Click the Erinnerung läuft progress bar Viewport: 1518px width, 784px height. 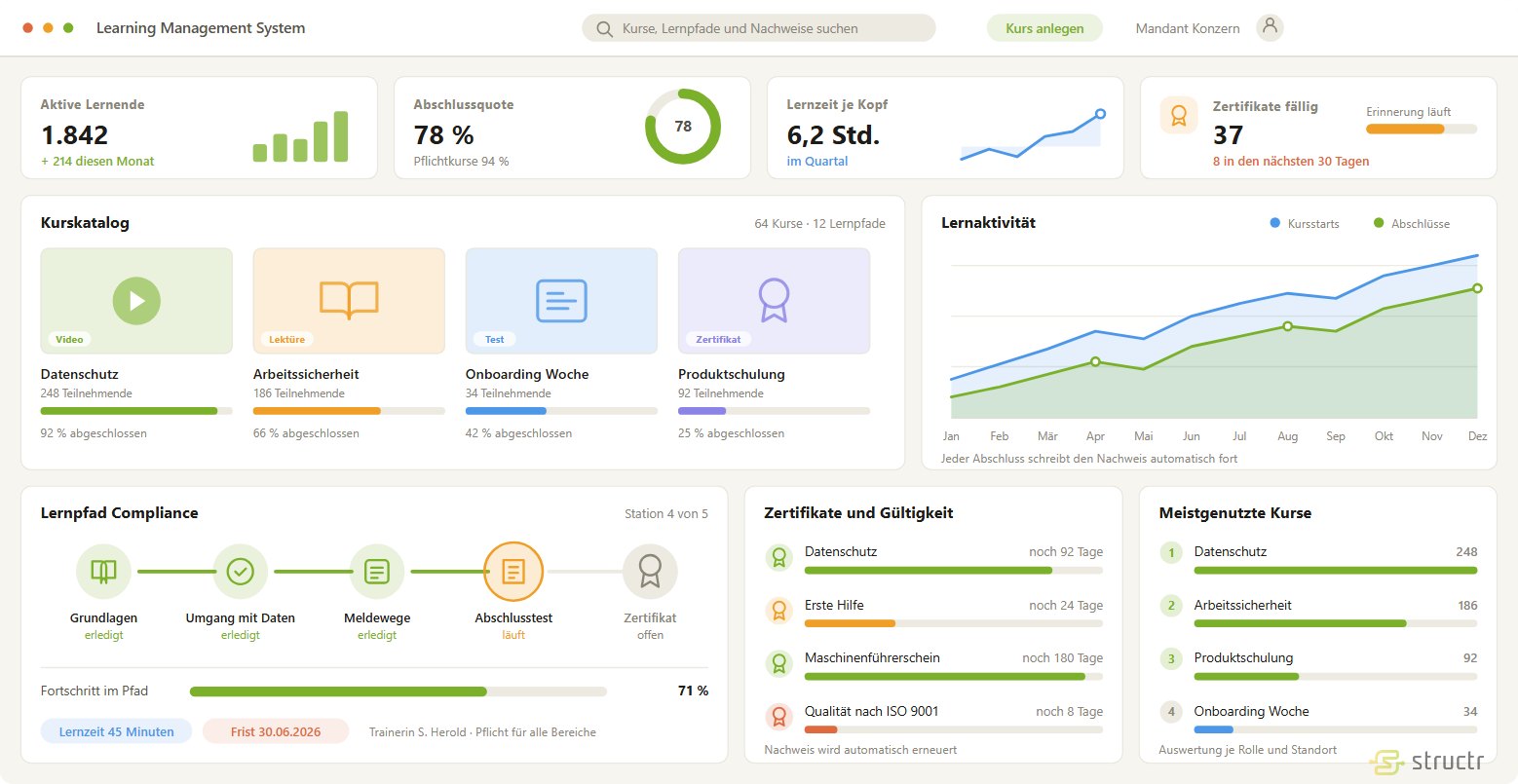coord(1422,129)
